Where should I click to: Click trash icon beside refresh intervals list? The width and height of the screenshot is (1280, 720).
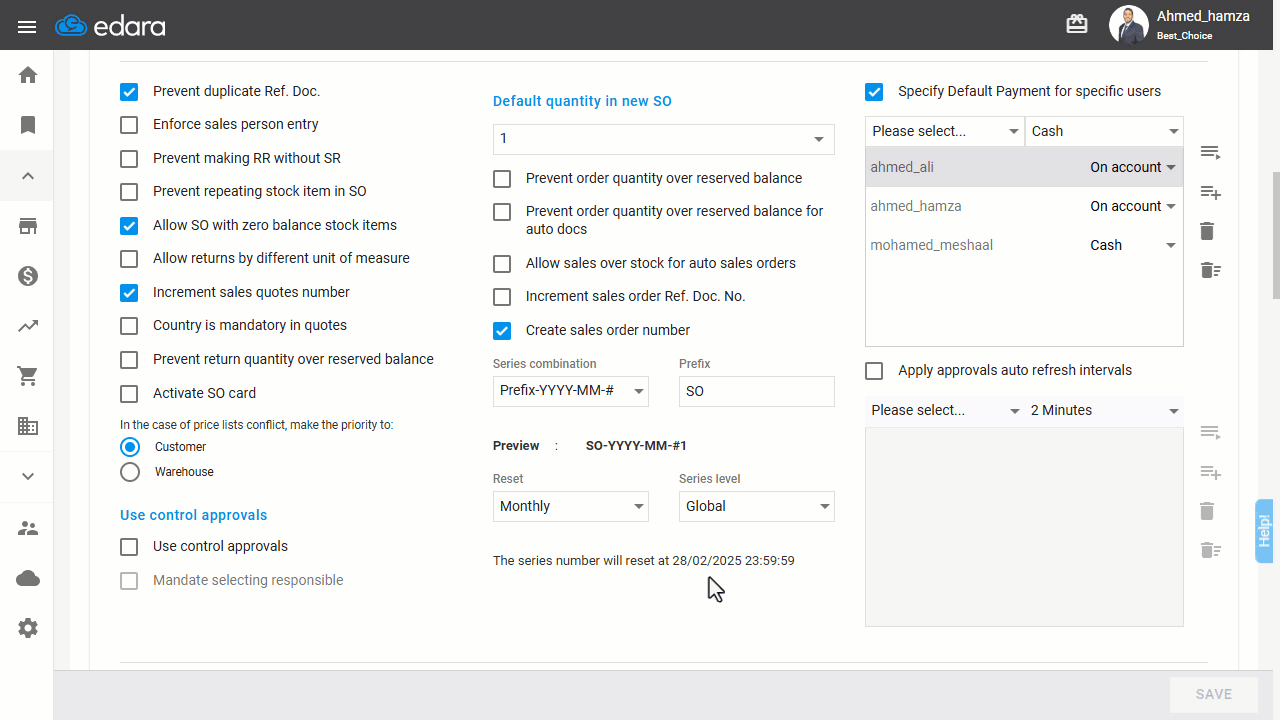[1207, 511]
